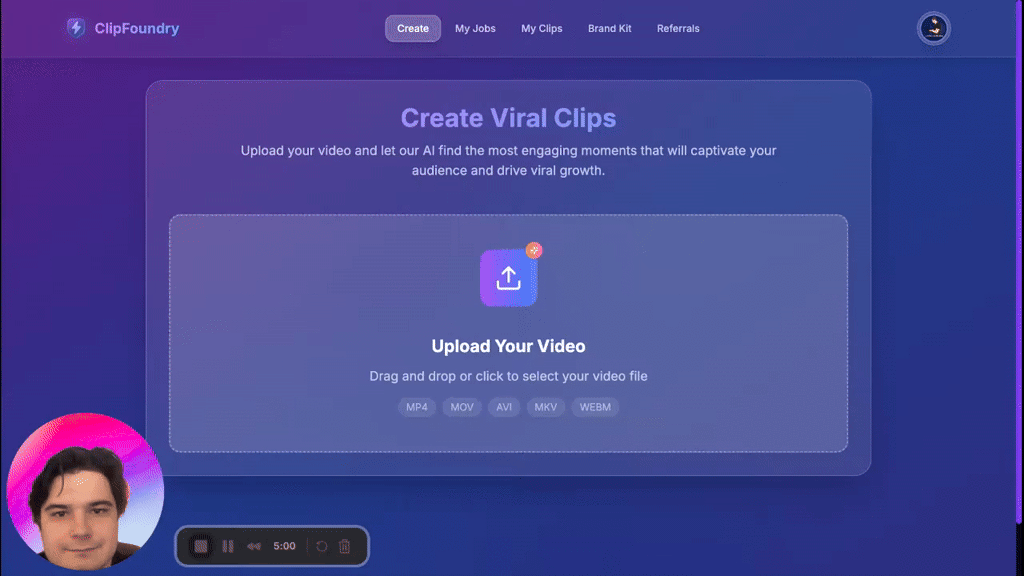Click the rewind recording icon

(x=254, y=546)
